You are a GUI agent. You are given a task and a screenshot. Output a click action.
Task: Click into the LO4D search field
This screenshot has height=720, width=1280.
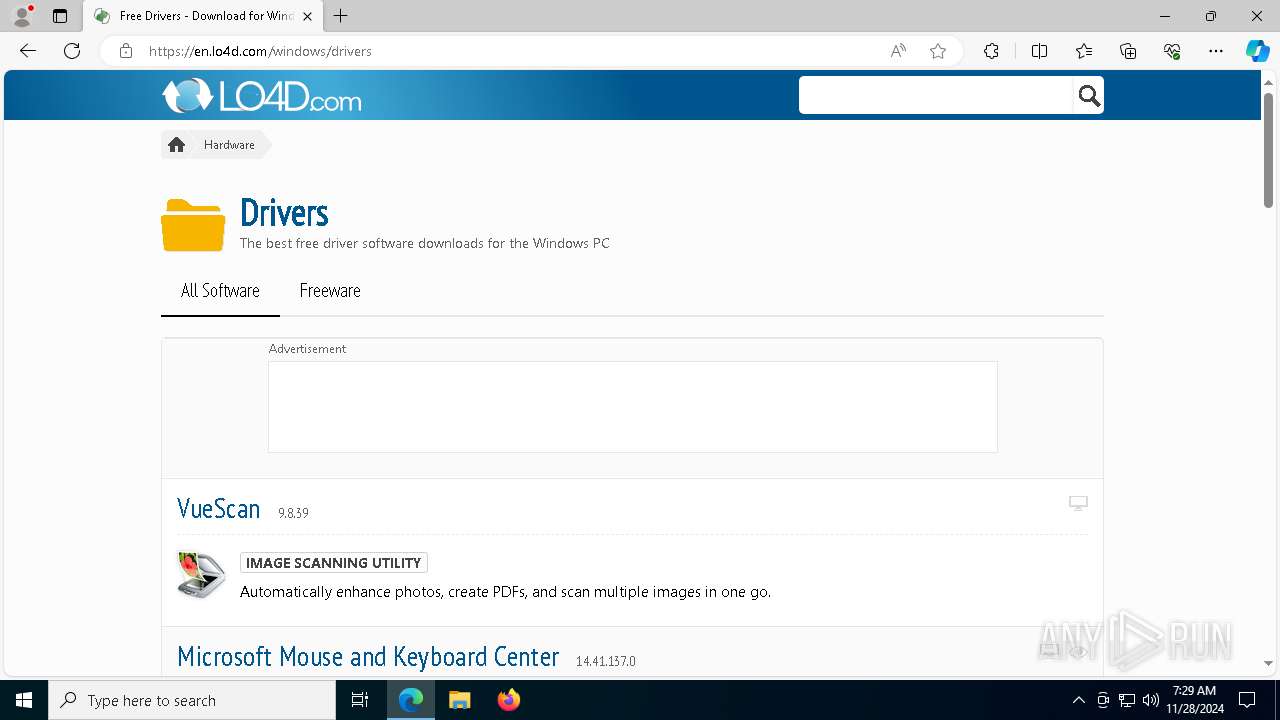(x=936, y=96)
